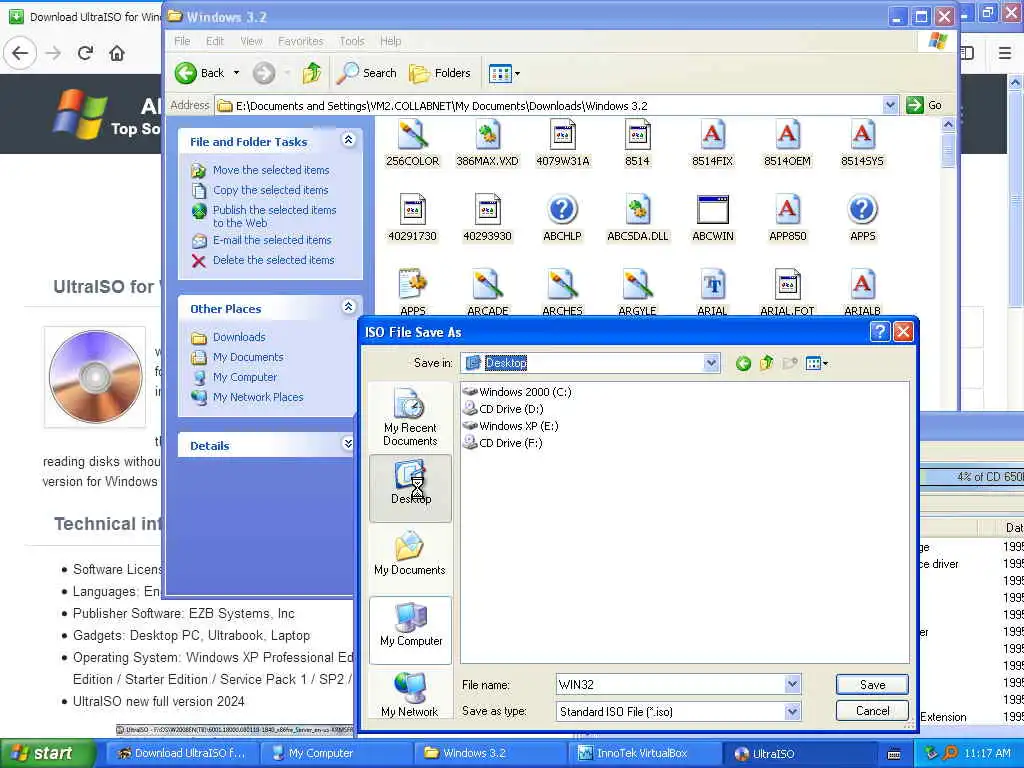The image size is (1024, 768).
Task: Switch to My Computer taskbar button
Action: pyautogui.click(x=337, y=753)
